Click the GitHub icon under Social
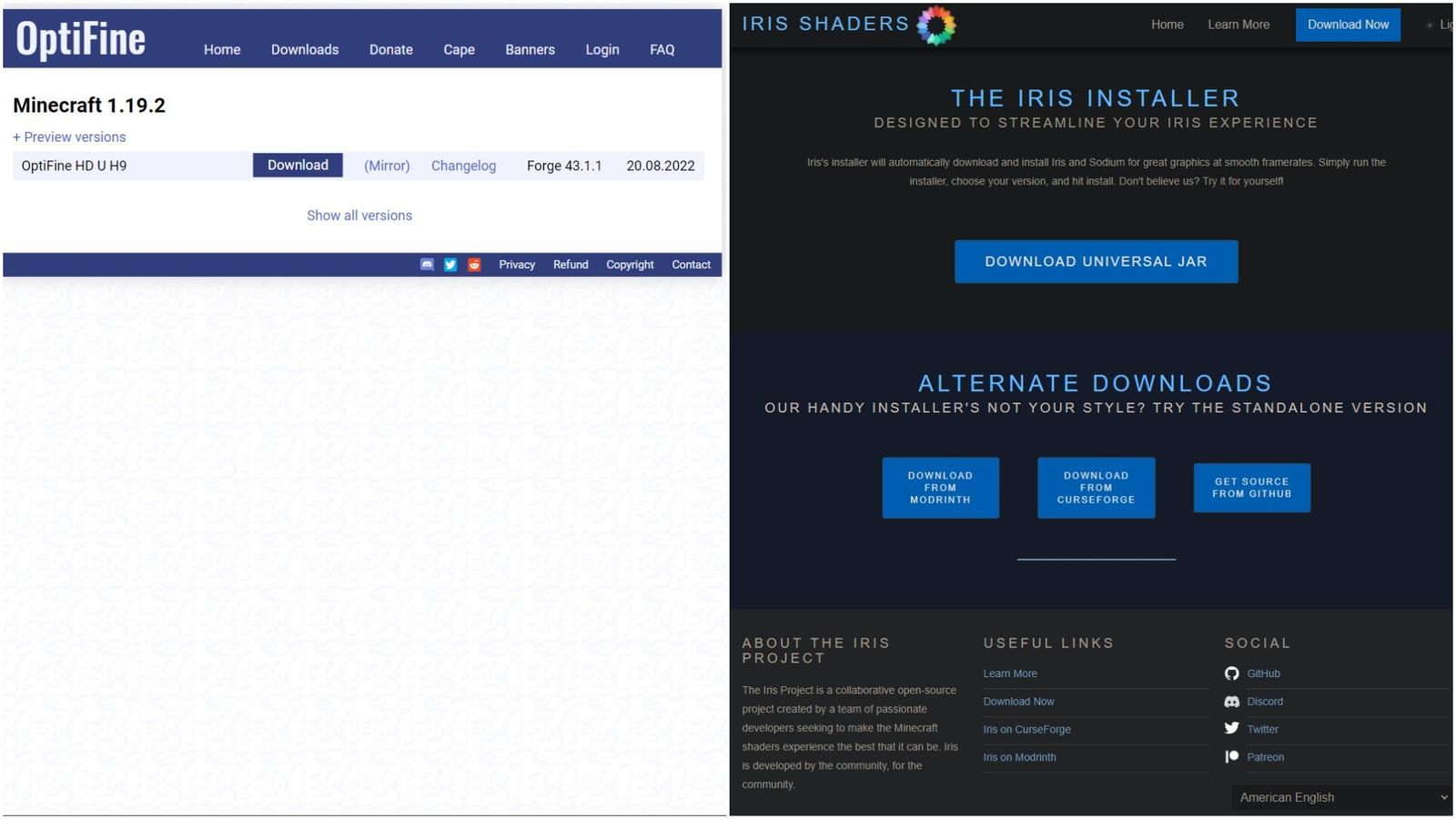The height and width of the screenshot is (819, 1456). (x=1231, y=673)
